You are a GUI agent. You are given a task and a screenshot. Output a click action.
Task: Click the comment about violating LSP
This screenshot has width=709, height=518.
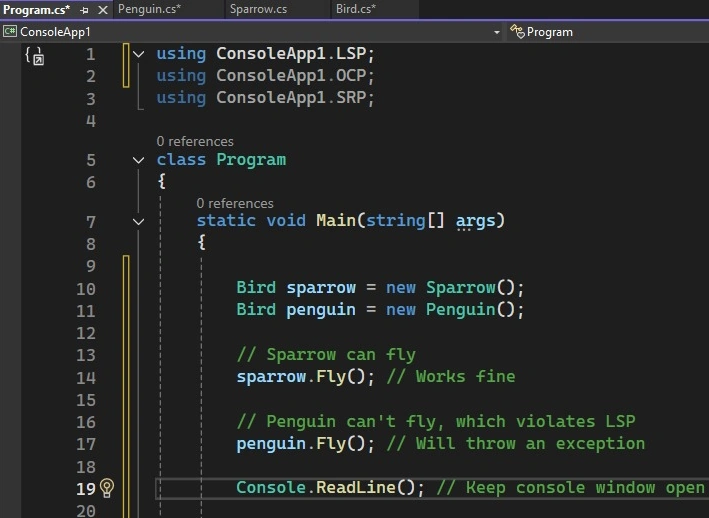point(436,421)
